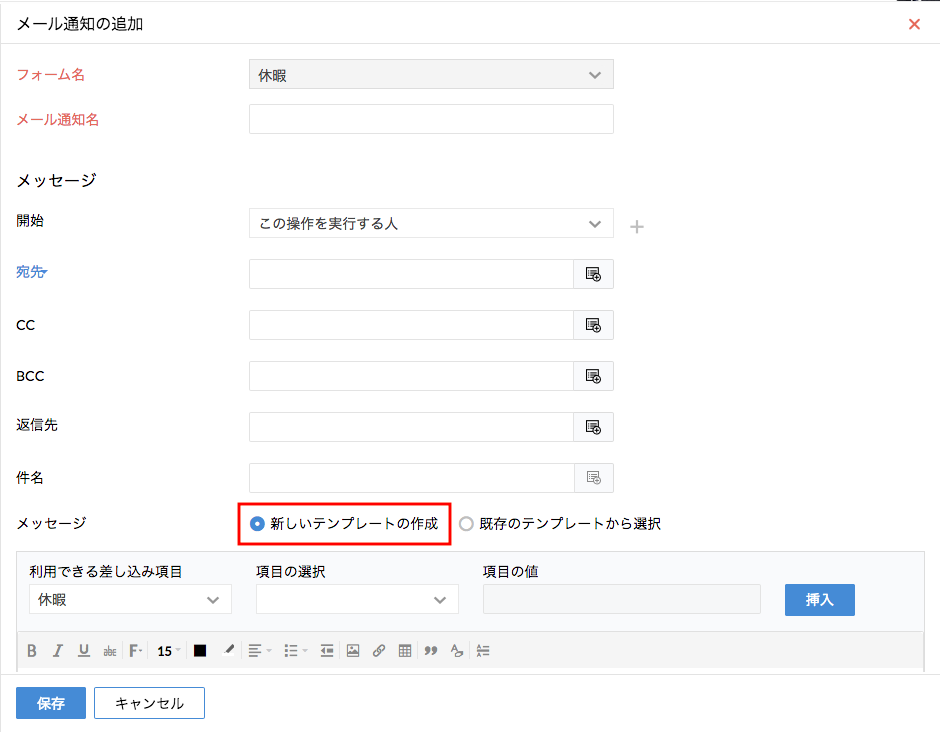Click the 保存 button
Screen dimensions: 940x732
point(51,703)
